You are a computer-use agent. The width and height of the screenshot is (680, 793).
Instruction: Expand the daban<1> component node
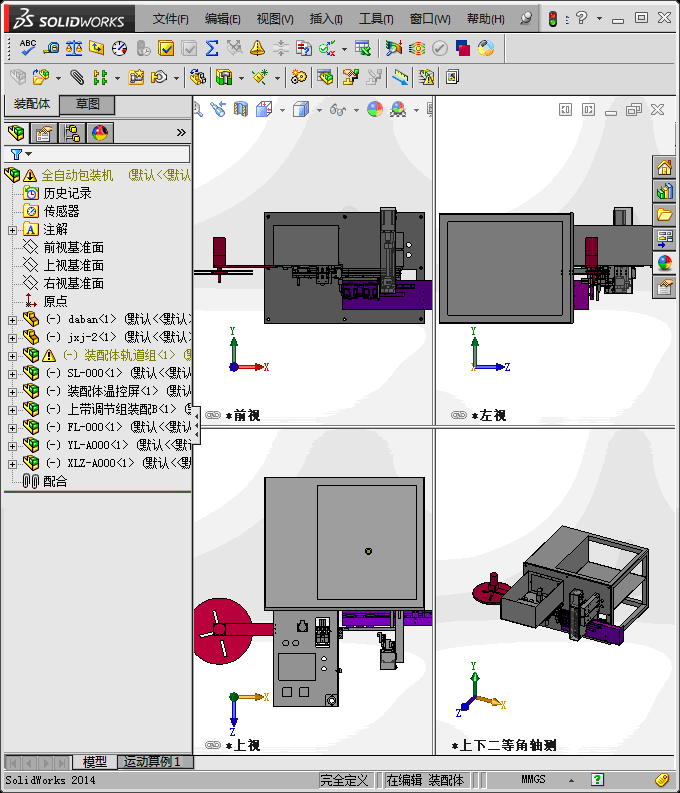12,320
